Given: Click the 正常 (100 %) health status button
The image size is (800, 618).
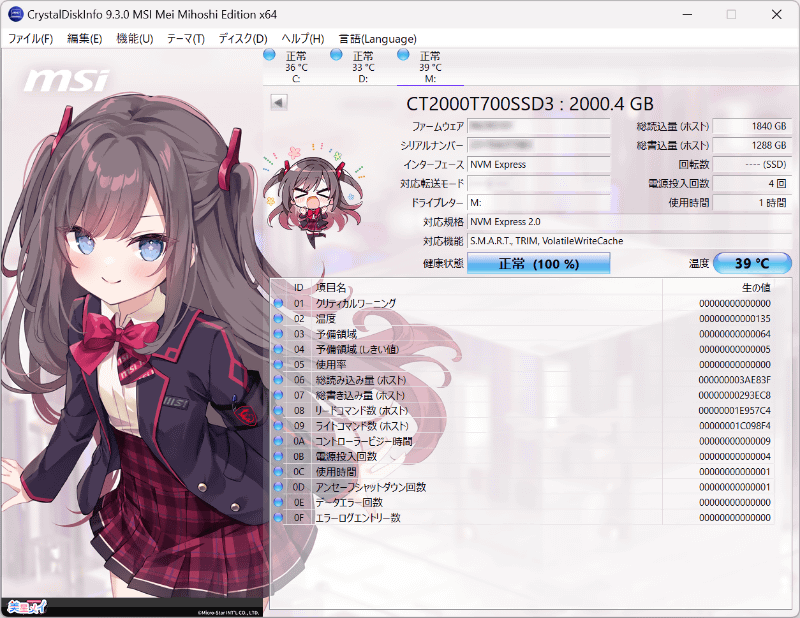Looking at the screenshot, I should 538,263.
